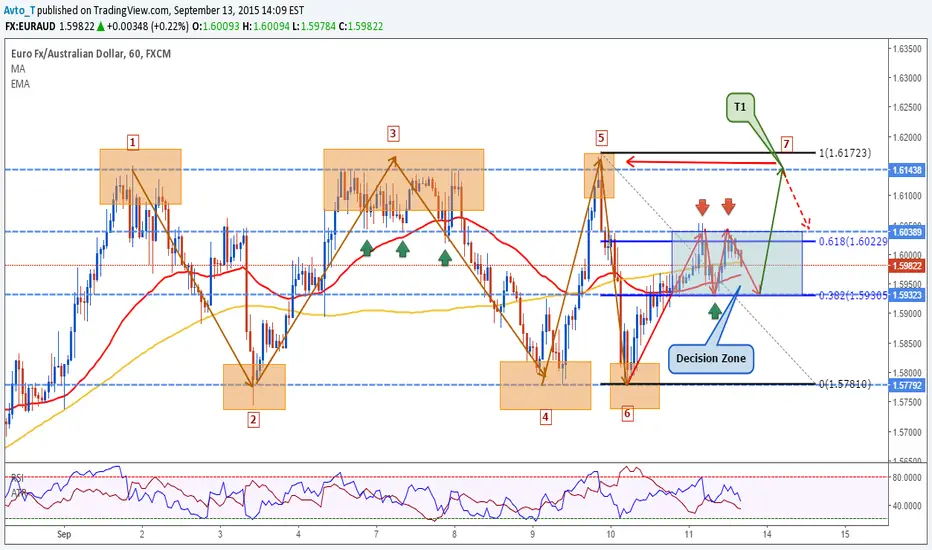Select the EMA indicator label

pos(20,84)
